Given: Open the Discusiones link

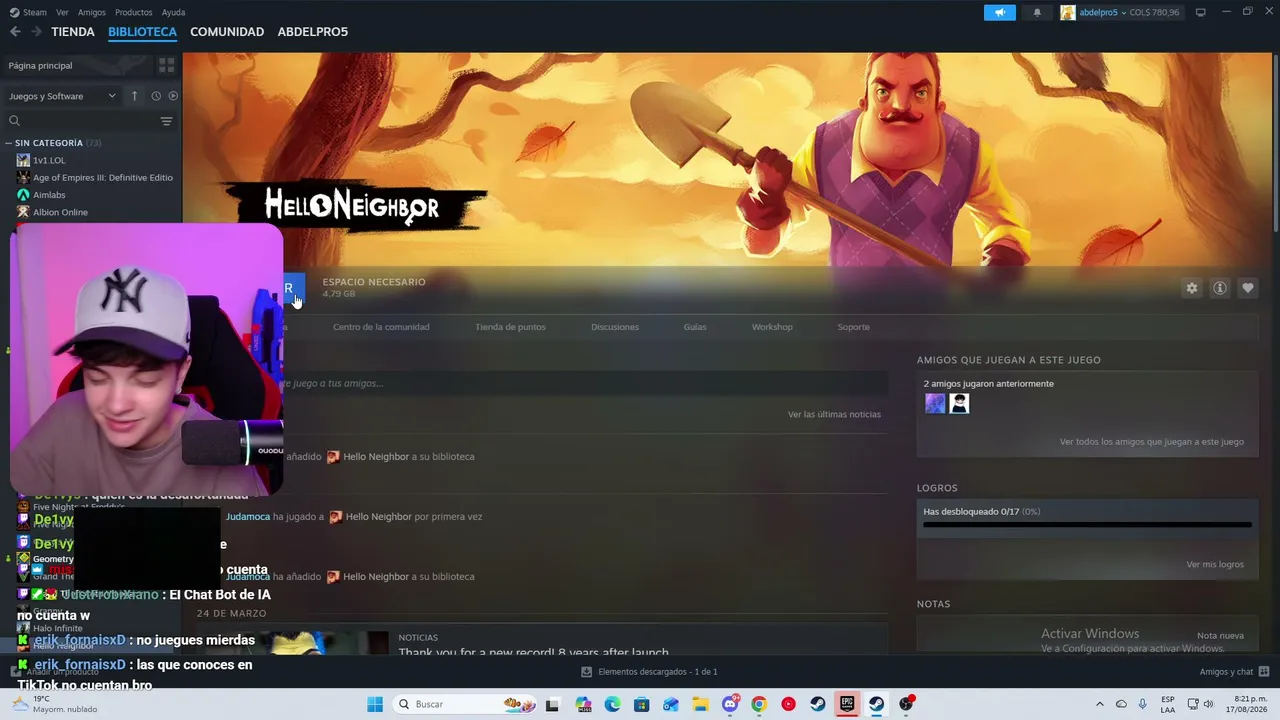Looking at the screenshot, I should (615, 327).
